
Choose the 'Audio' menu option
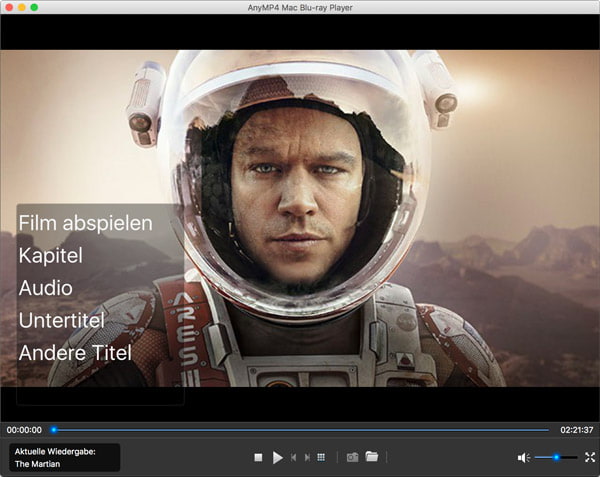(46, 288)
